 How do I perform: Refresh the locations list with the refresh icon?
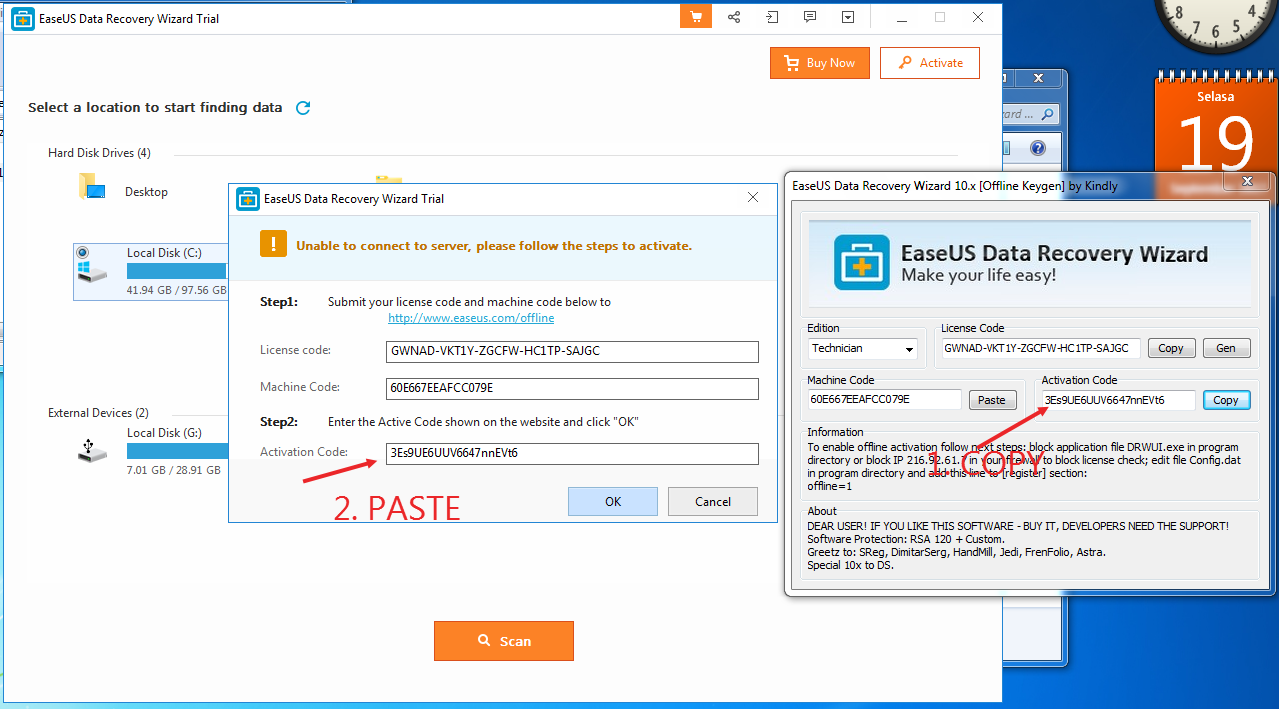click(x=302, y=107)
